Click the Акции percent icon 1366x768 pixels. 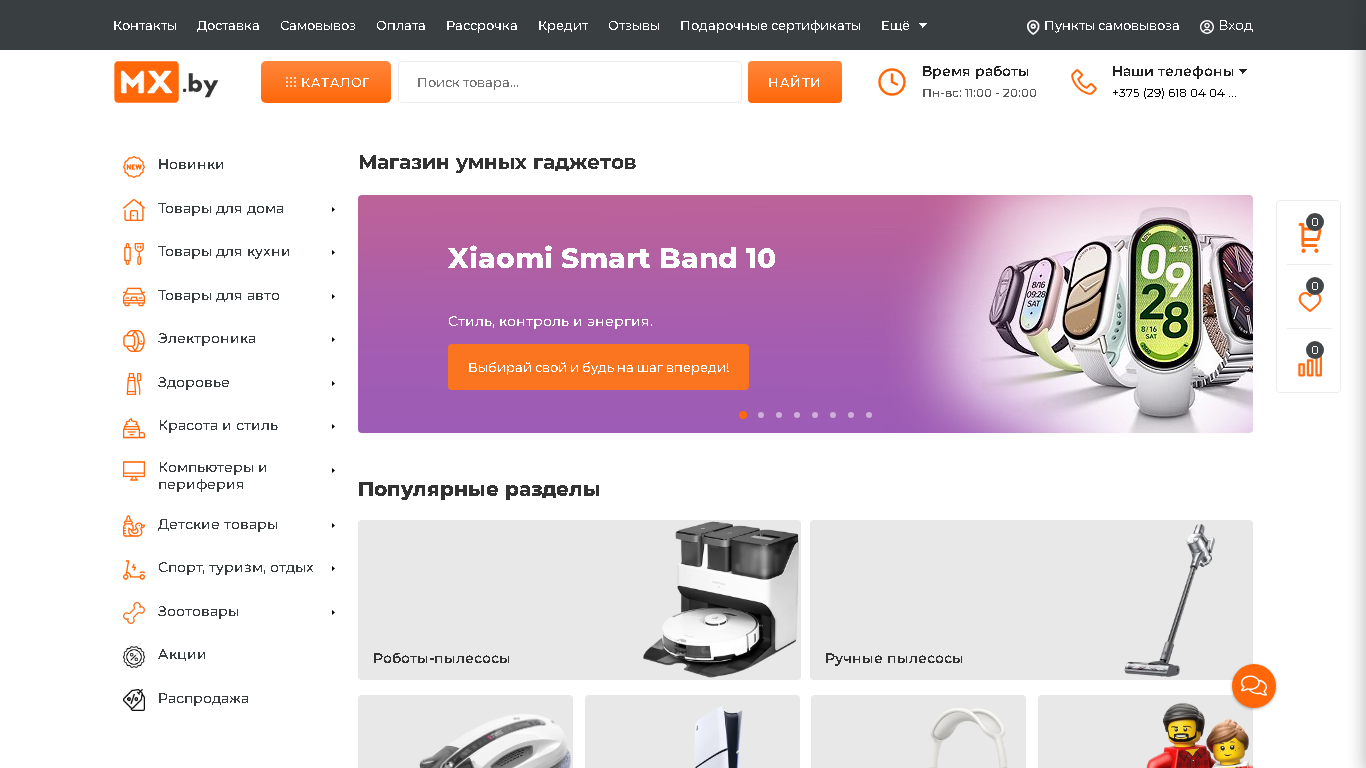[x=134, y=656]
